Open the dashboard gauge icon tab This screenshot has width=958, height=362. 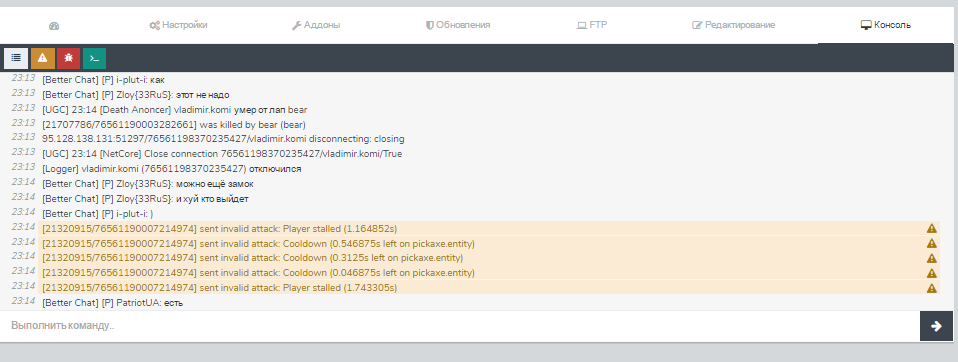(x=54, y=26)
